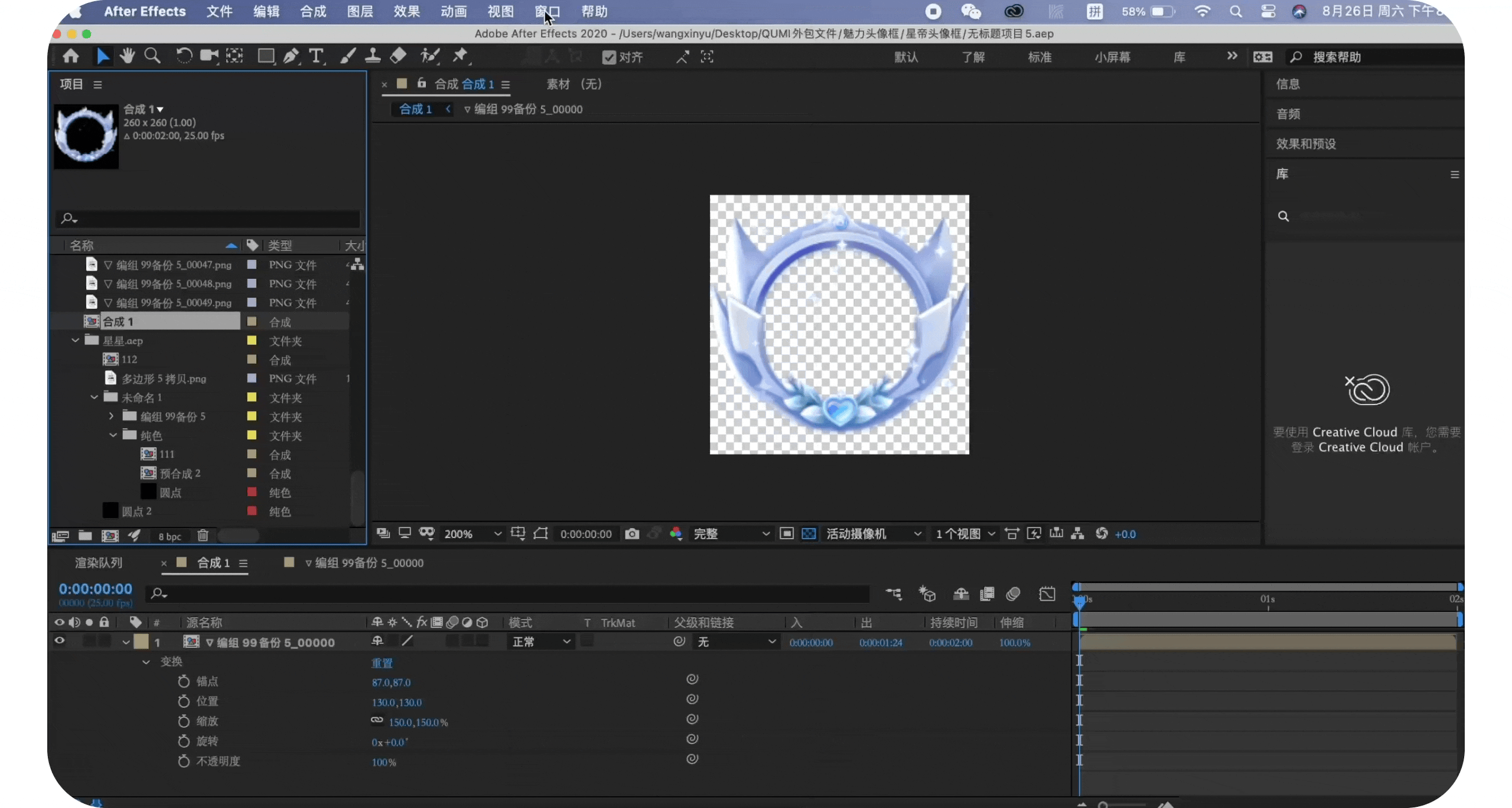Collapse the 变换 transform group
Screen dimensions: 1512x808
(x=146, y=662)
